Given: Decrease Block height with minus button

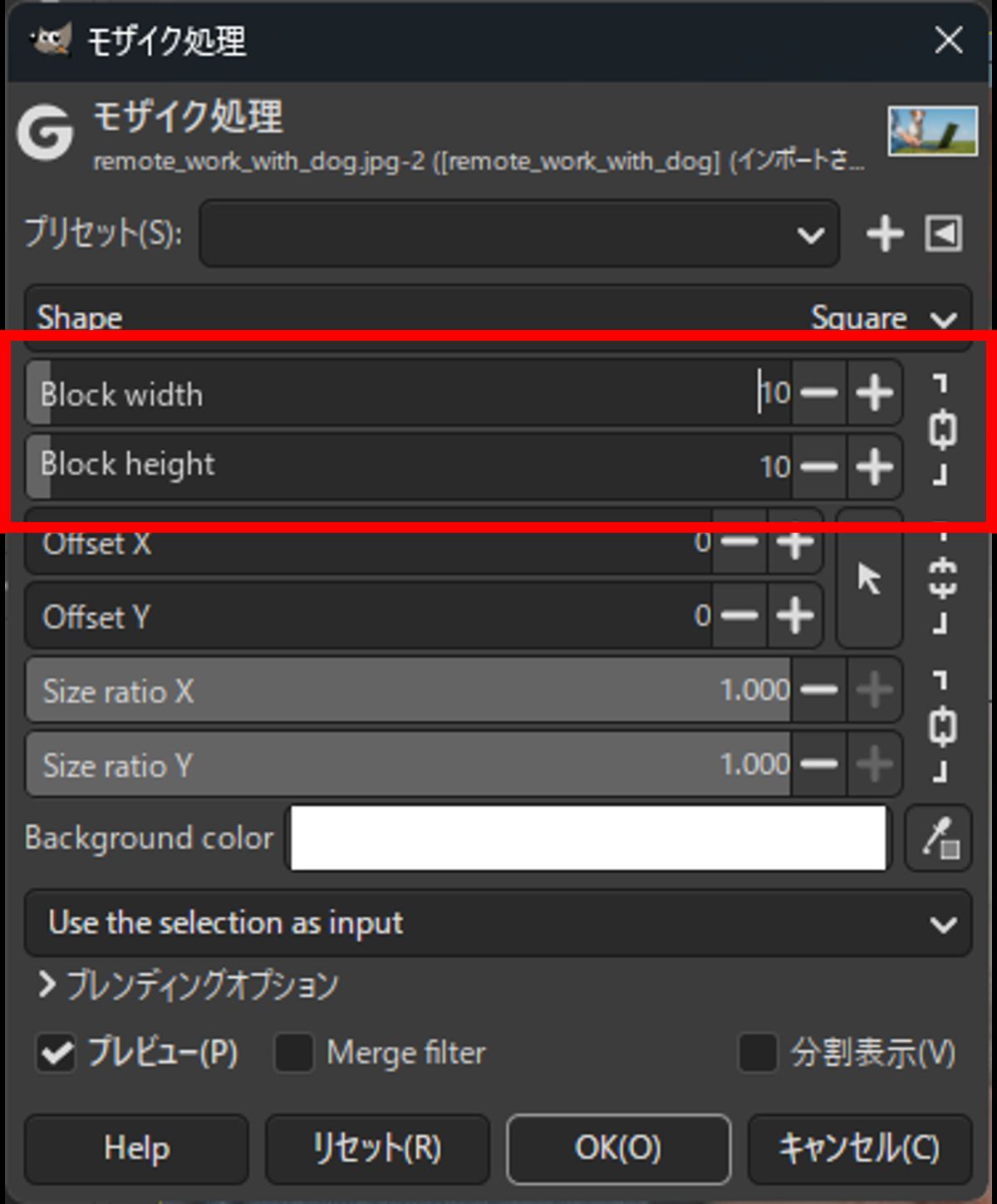Looking at the screenshot, I should point(819,466).
